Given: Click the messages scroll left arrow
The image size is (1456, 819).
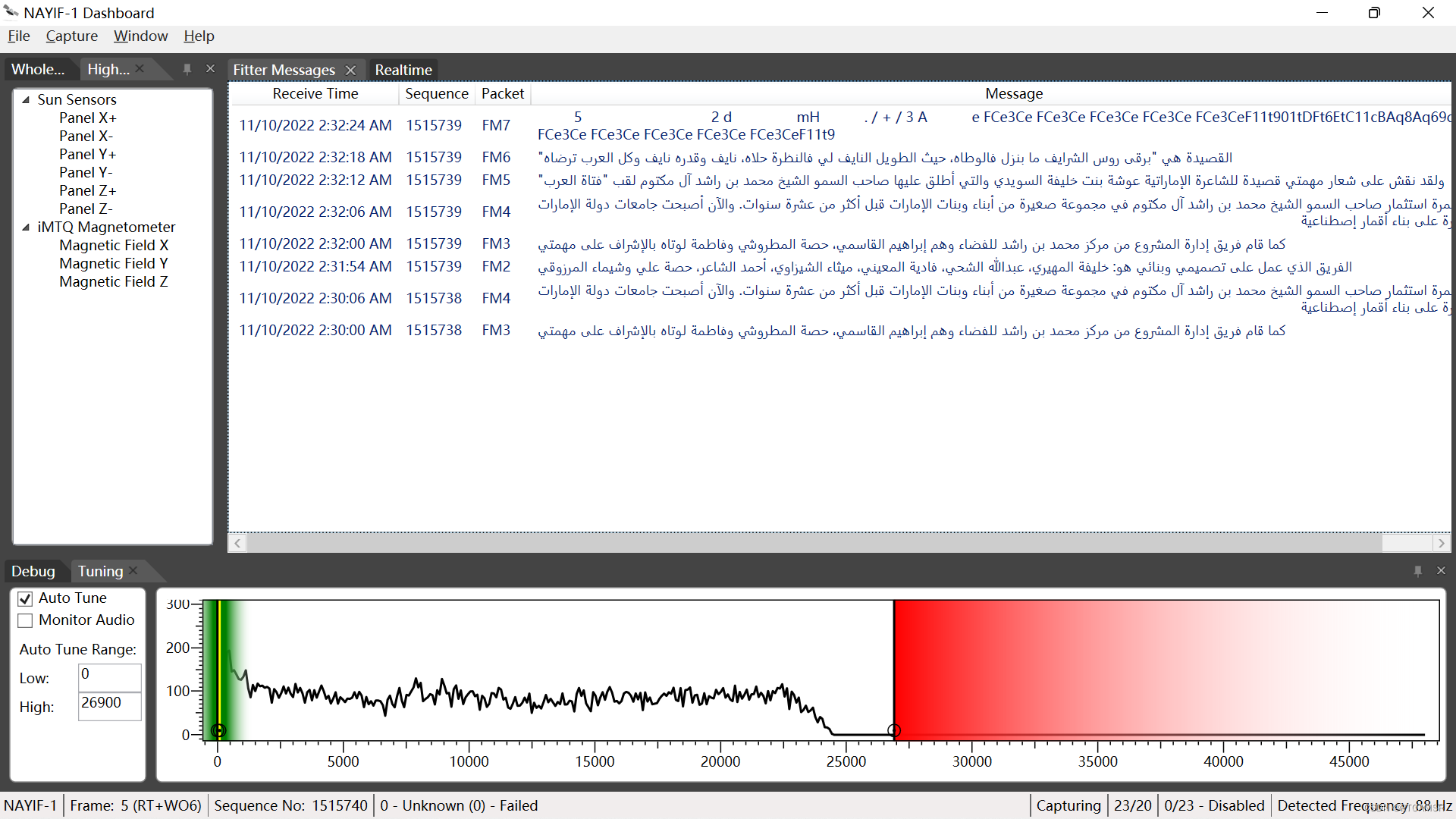Looking at the screenshot, I should [237, 543].
